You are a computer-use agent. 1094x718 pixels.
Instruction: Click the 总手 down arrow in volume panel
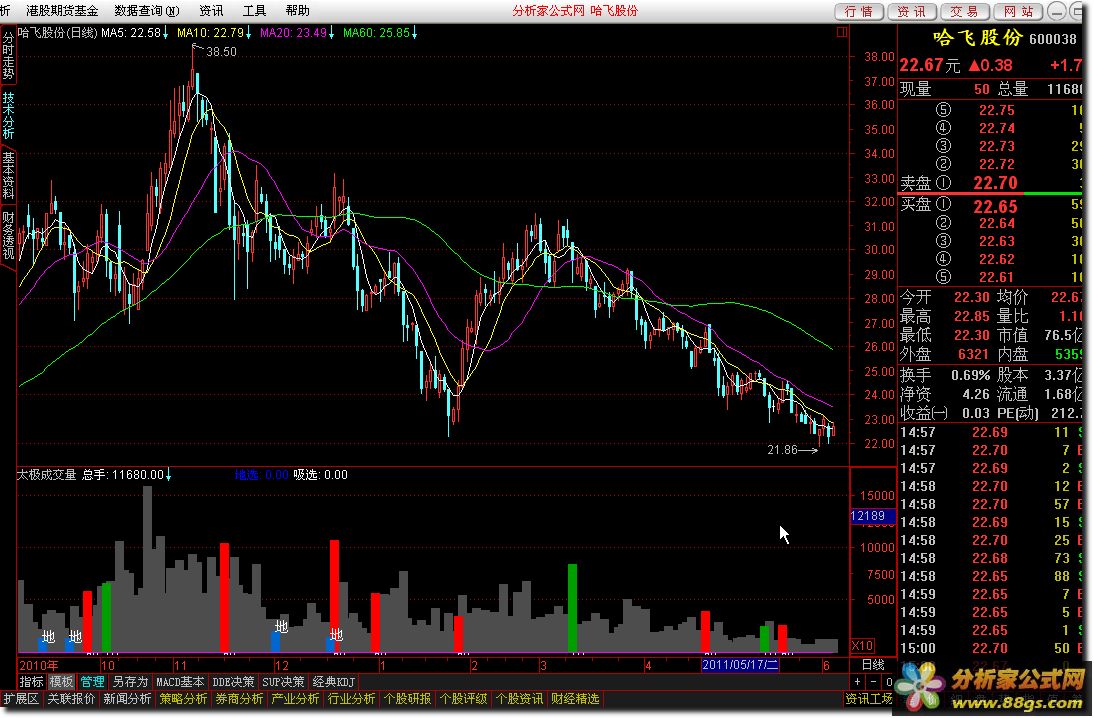[x=168, y=475]
